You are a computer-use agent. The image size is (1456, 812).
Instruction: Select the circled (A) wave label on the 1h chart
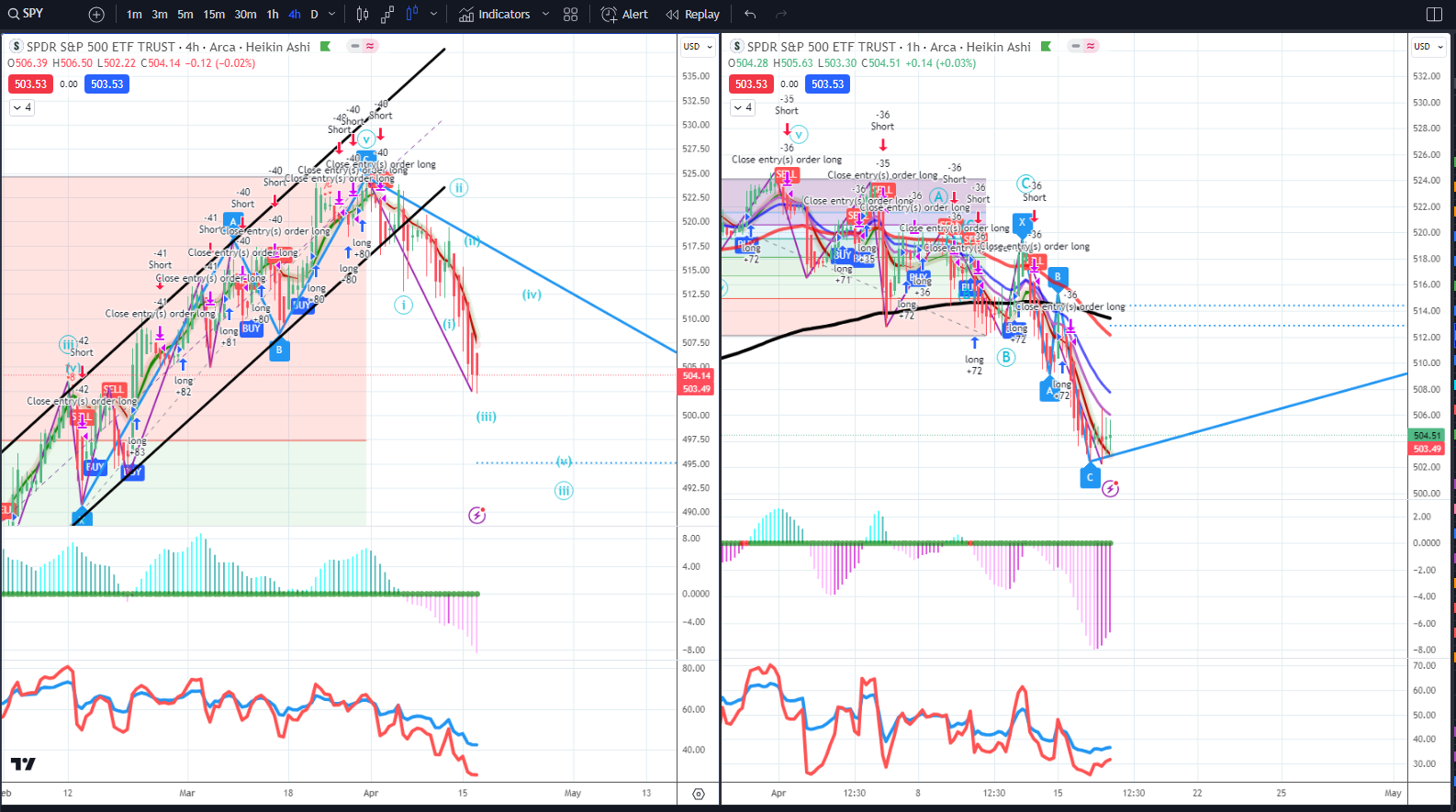938,196
